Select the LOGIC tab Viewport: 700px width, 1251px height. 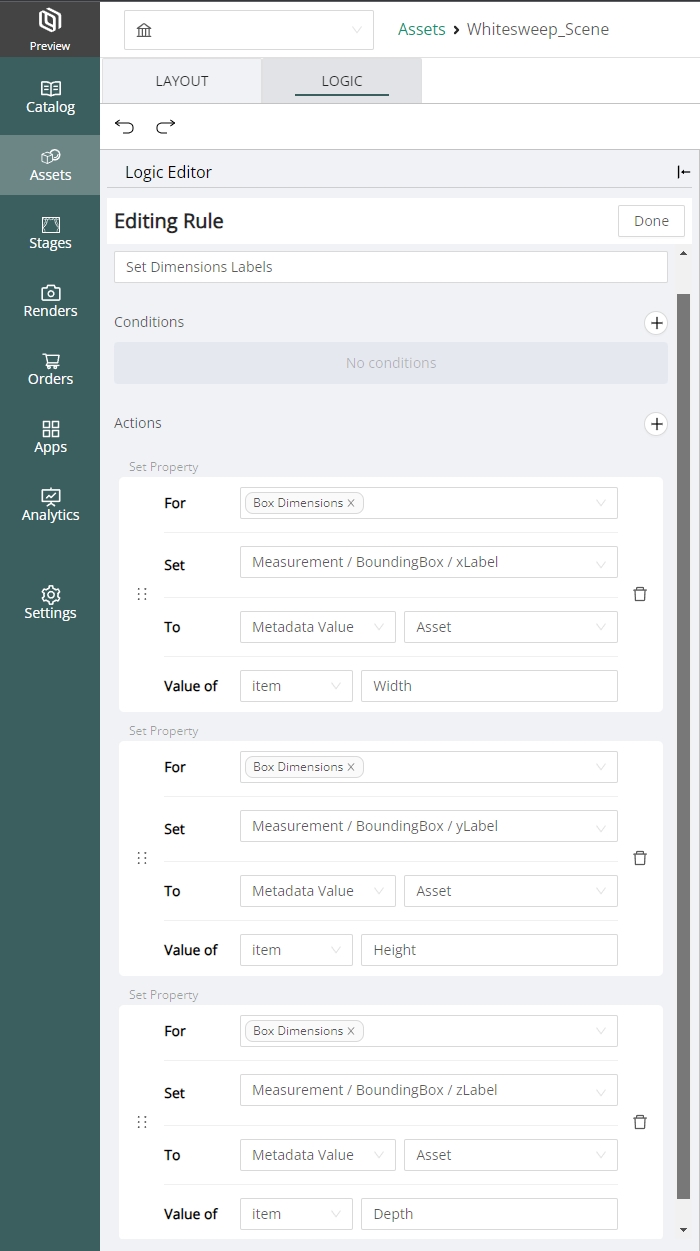point(341,81)
